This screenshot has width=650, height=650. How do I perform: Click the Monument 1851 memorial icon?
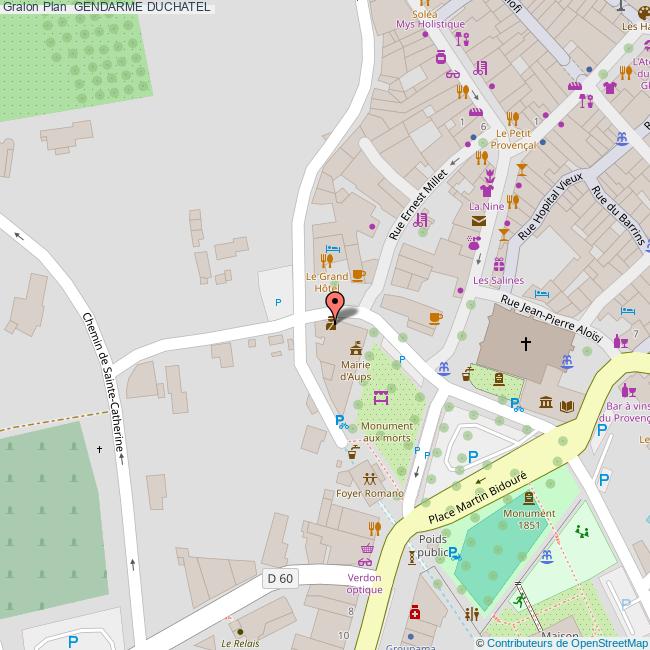pyautogui.click(x=528, y=497)
